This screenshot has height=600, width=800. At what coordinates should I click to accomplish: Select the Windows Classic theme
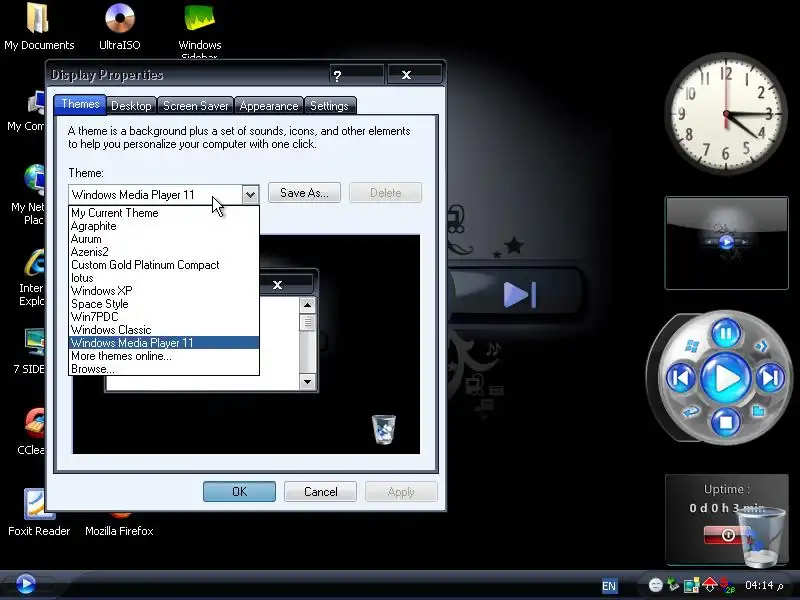click(164, 330)
